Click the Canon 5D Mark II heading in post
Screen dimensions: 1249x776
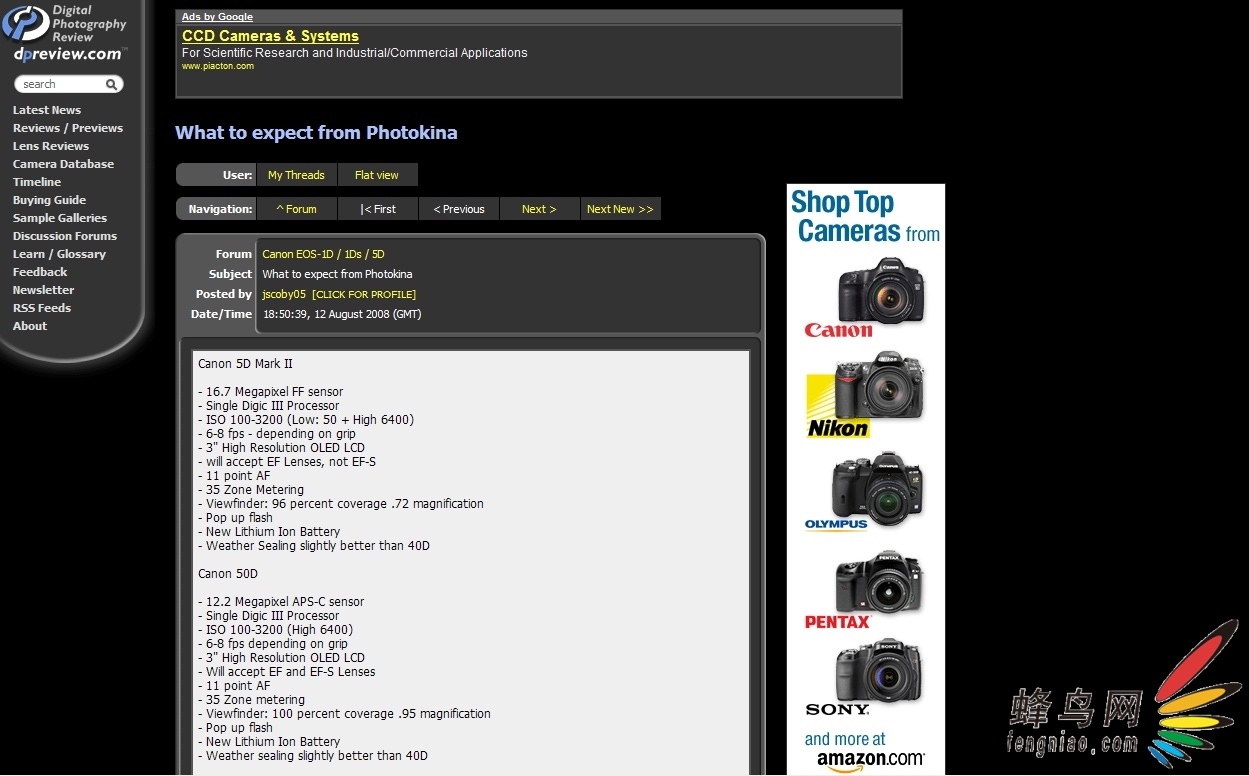(245, 364)
